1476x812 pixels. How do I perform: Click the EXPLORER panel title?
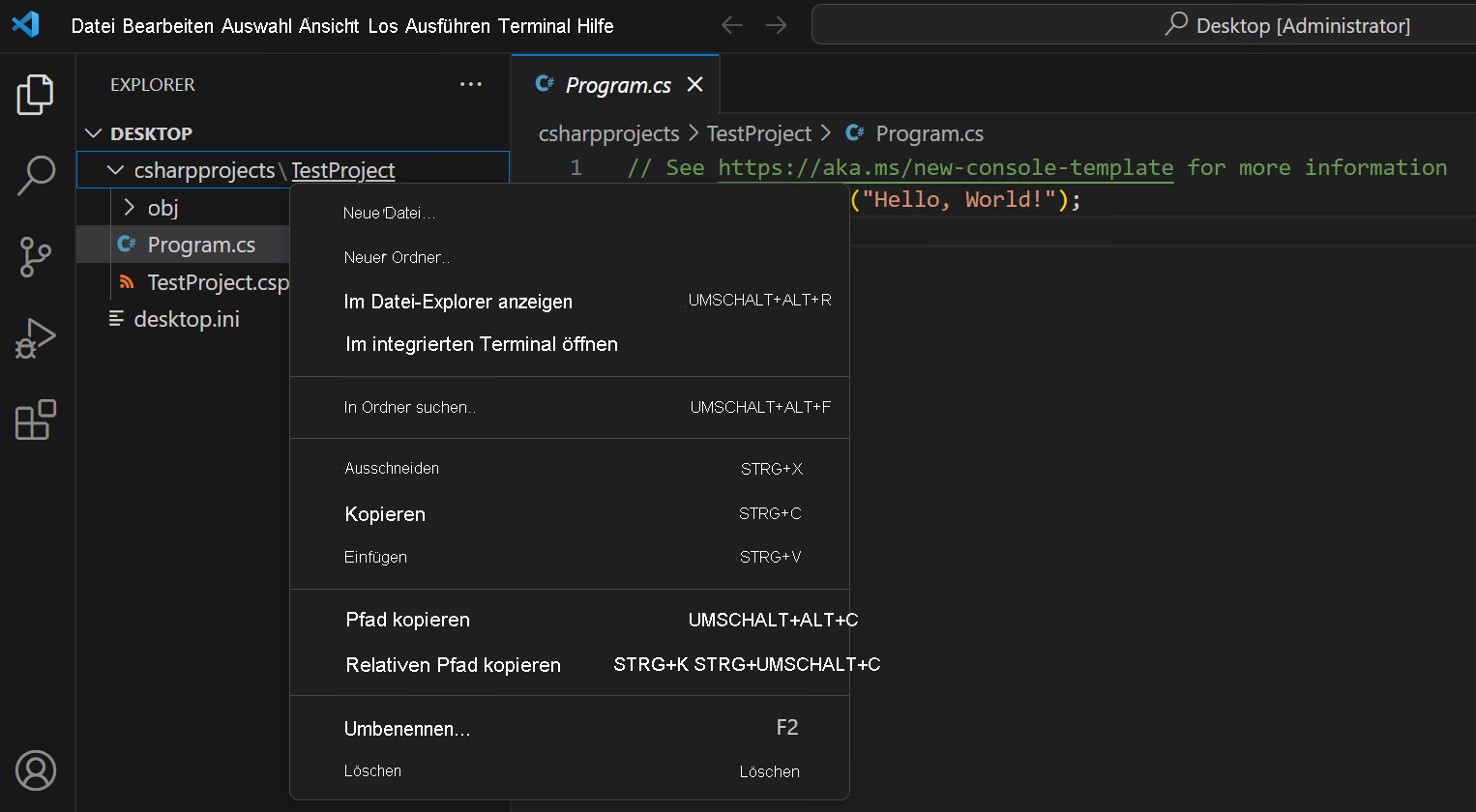(x=153, y=84)
